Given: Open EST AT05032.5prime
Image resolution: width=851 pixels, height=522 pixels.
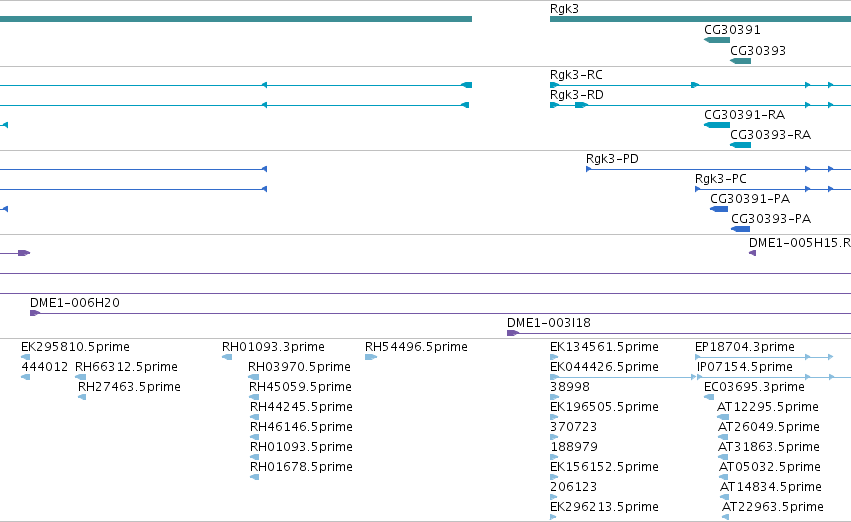Looking at the screenshot, I should pyautogui.click(x=723, y=477).
